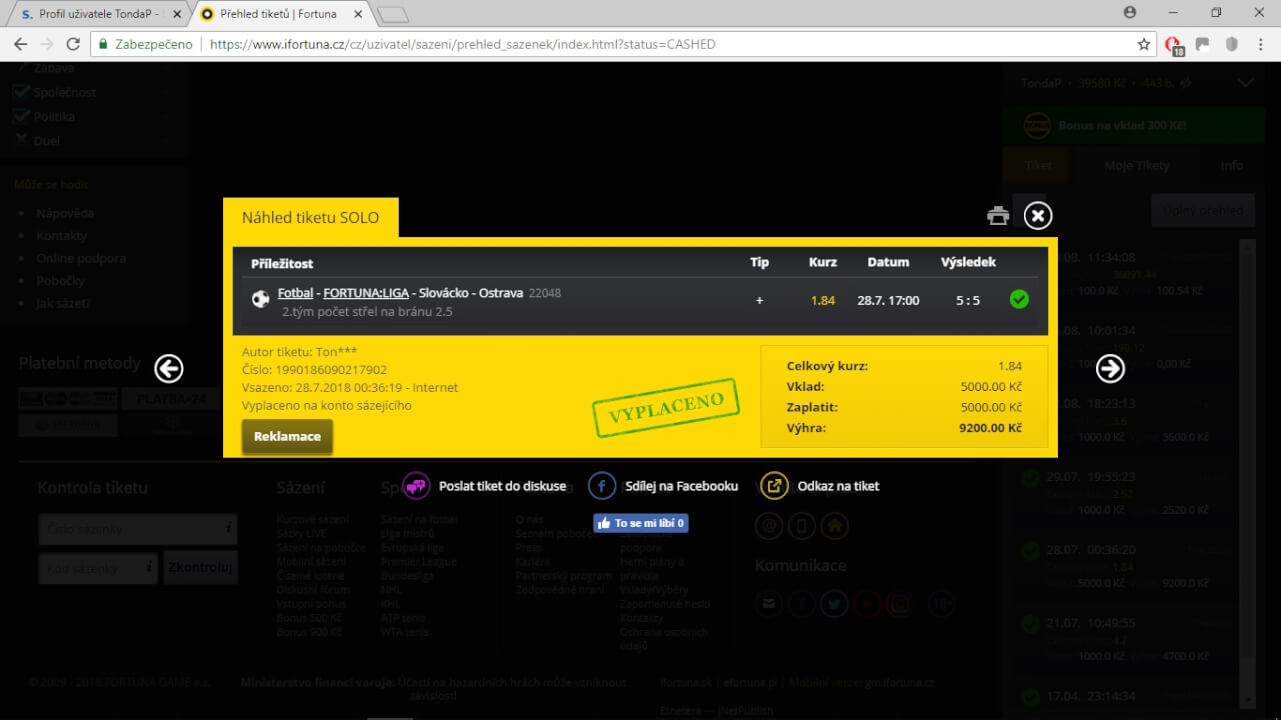Viewport: 1281px width, 720px height.
Task: Expand the TondaP account dropdown chevron
Action: click(x=1245, y=83)
